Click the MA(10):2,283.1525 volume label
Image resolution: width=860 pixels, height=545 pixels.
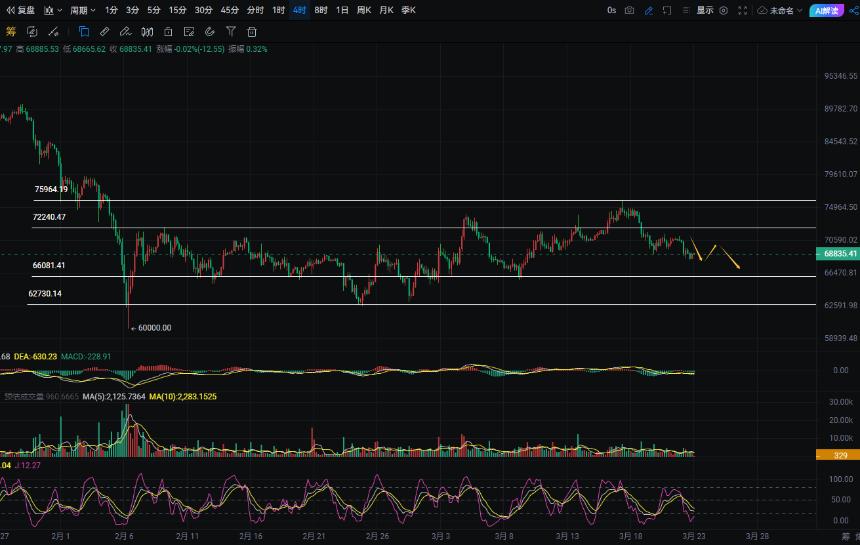pos(183,396)
